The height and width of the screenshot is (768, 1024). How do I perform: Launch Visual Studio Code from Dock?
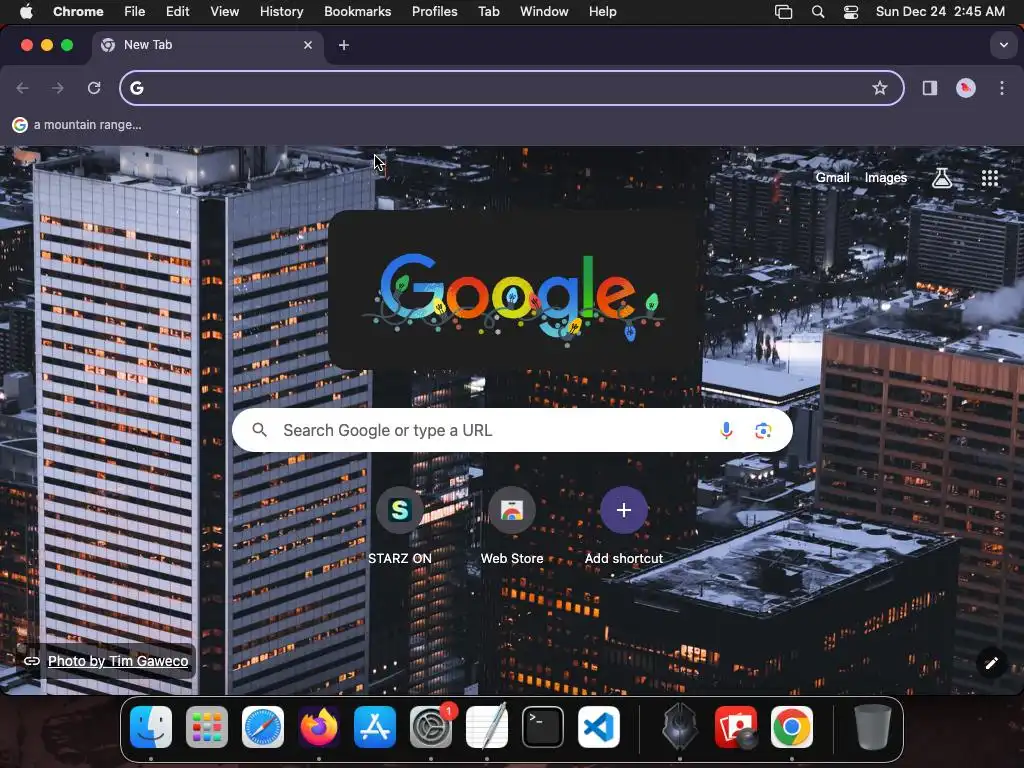coord(599,727)
